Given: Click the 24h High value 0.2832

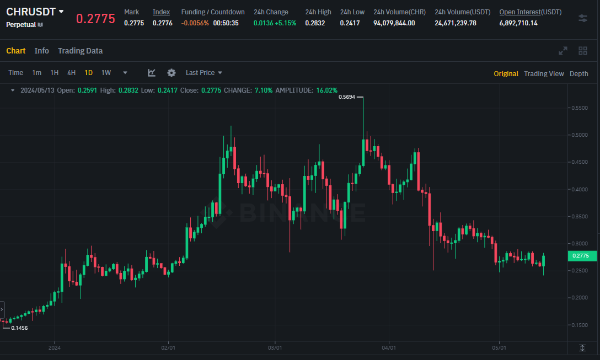Looking at the screenshot, I should [x=315, y=23].
